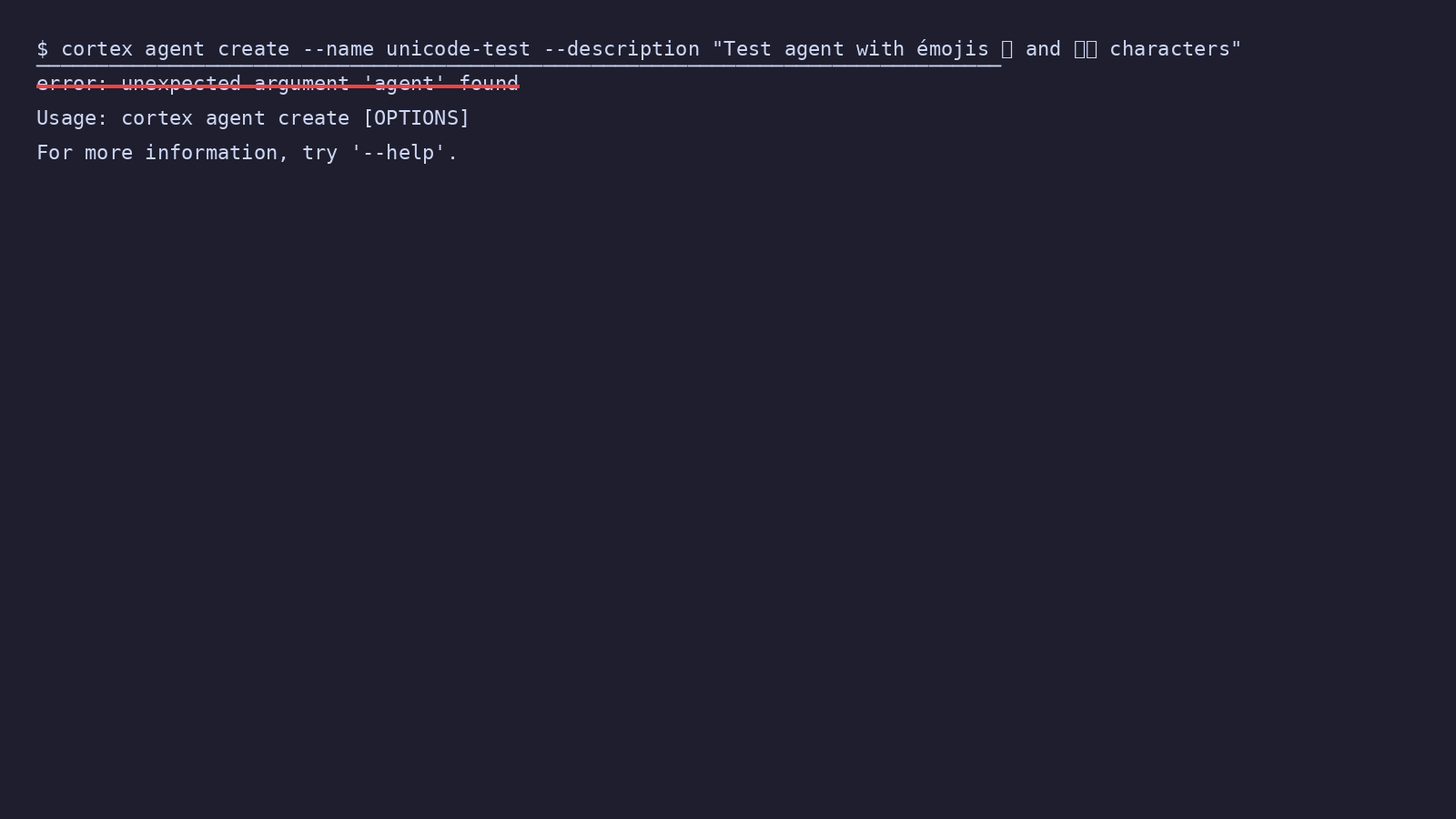Select the unicode-test argument value
This screenshot has width=1456, height=819.
458,49
